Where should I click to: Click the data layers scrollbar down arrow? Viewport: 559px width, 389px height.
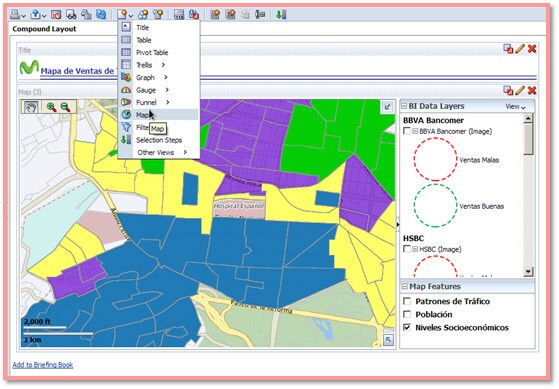pos(528,271)
